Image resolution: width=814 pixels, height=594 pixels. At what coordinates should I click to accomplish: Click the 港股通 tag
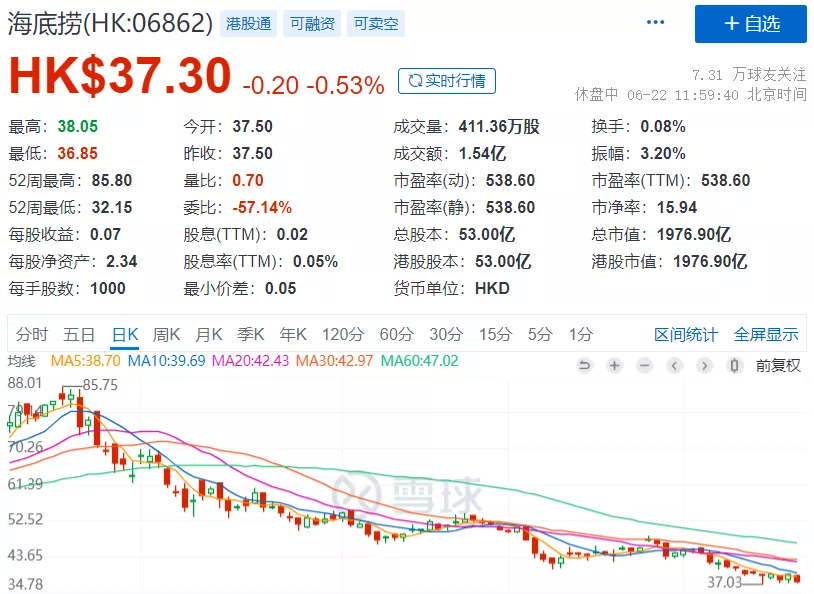click(x=249, y=24)
